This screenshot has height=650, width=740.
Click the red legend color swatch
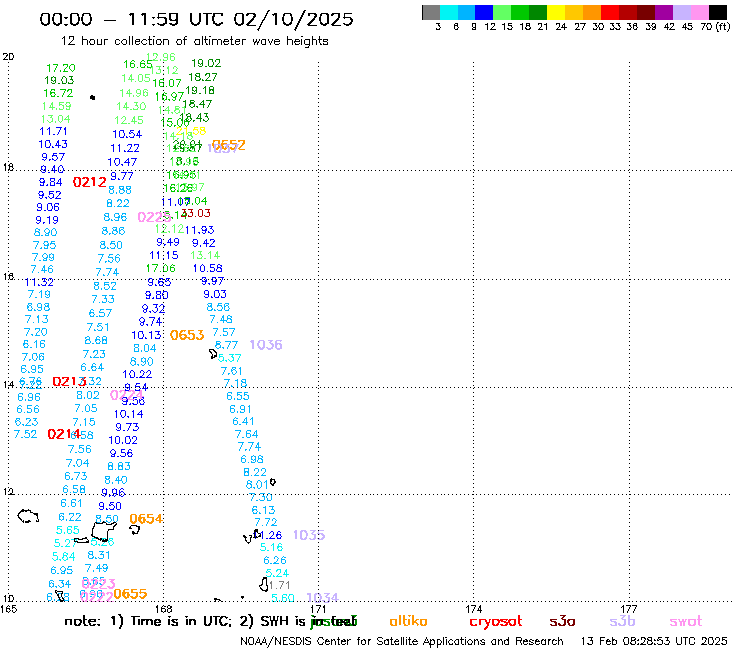point(609,12)
